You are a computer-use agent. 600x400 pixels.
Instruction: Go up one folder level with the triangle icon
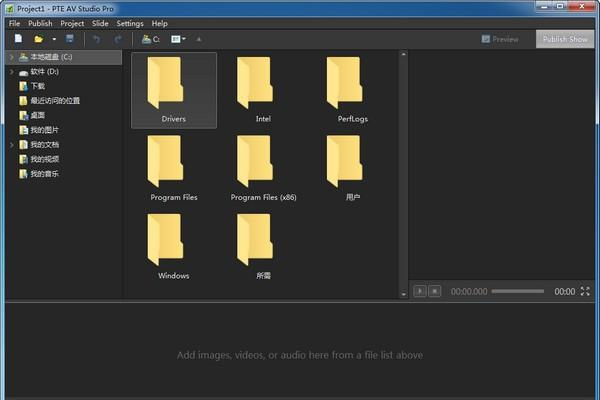199,39
